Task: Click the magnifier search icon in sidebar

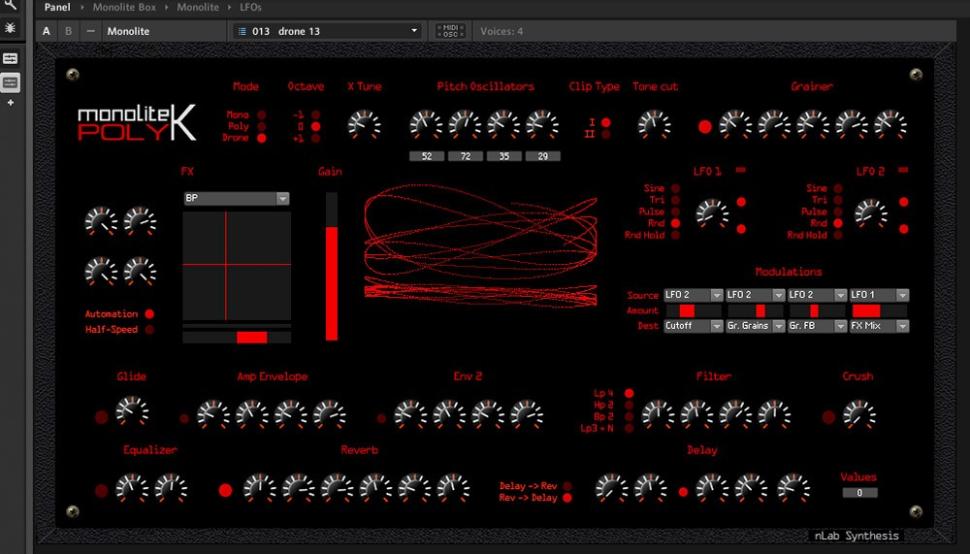Action: 10,5
